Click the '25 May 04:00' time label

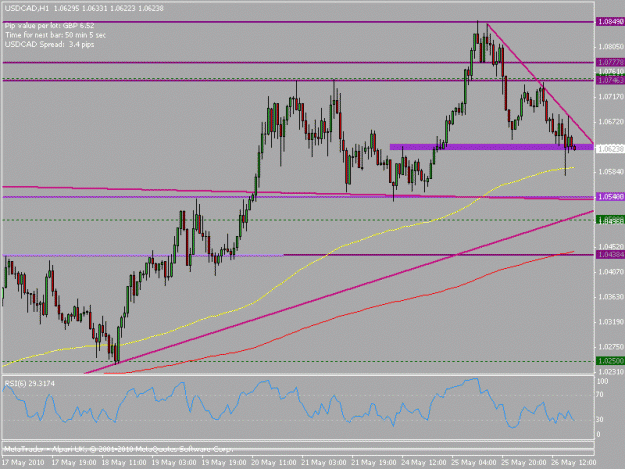click(x=474, y=463)
